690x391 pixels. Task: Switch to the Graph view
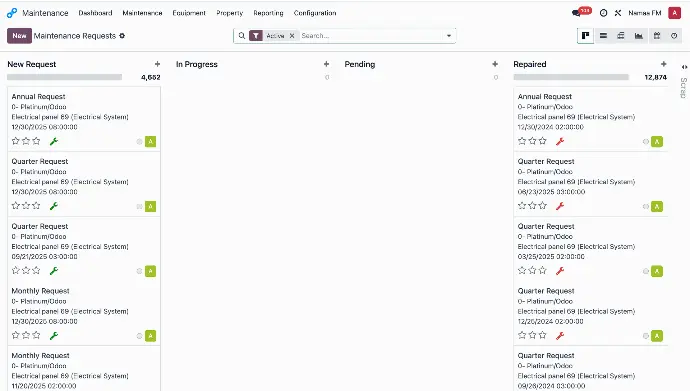point(639,36)
